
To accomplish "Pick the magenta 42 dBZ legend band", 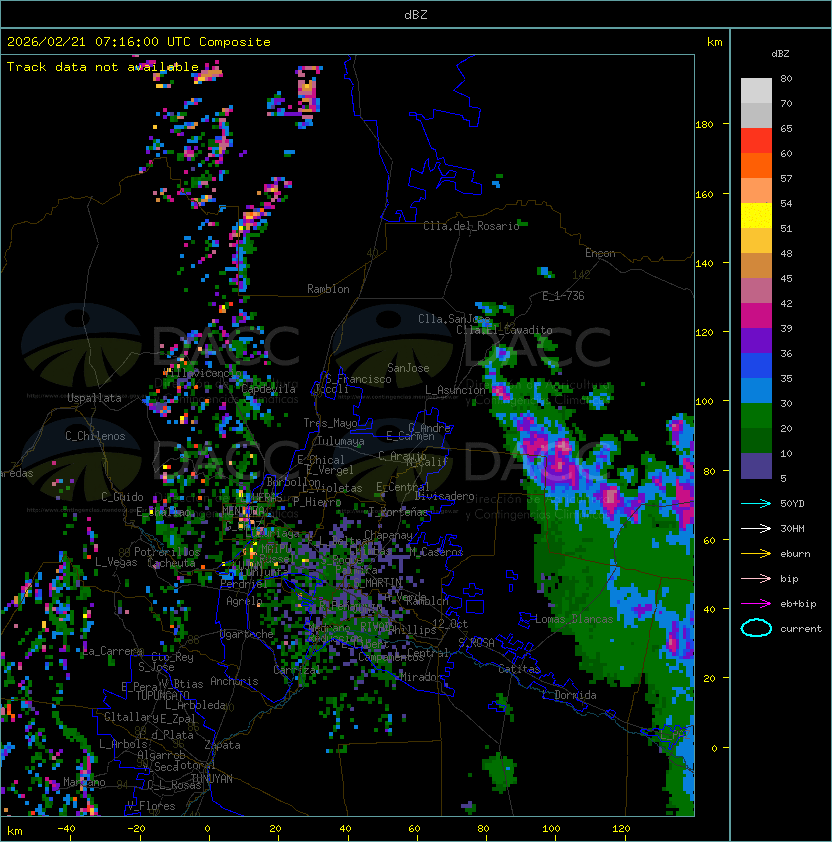I will coord(756,316).
